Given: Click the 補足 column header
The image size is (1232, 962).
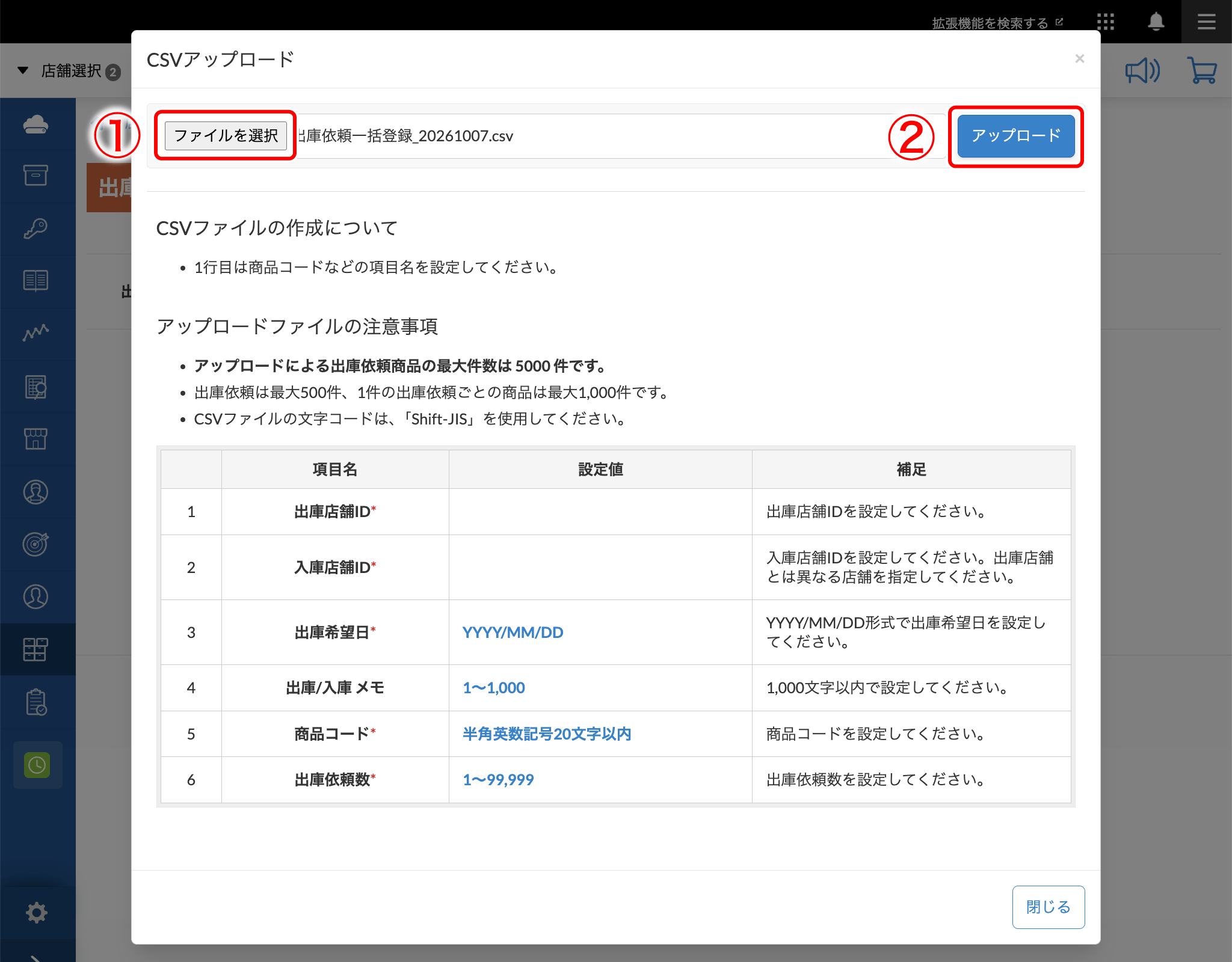Looking at the screenshot, I should pyautogui.click(x=911, y=470).
